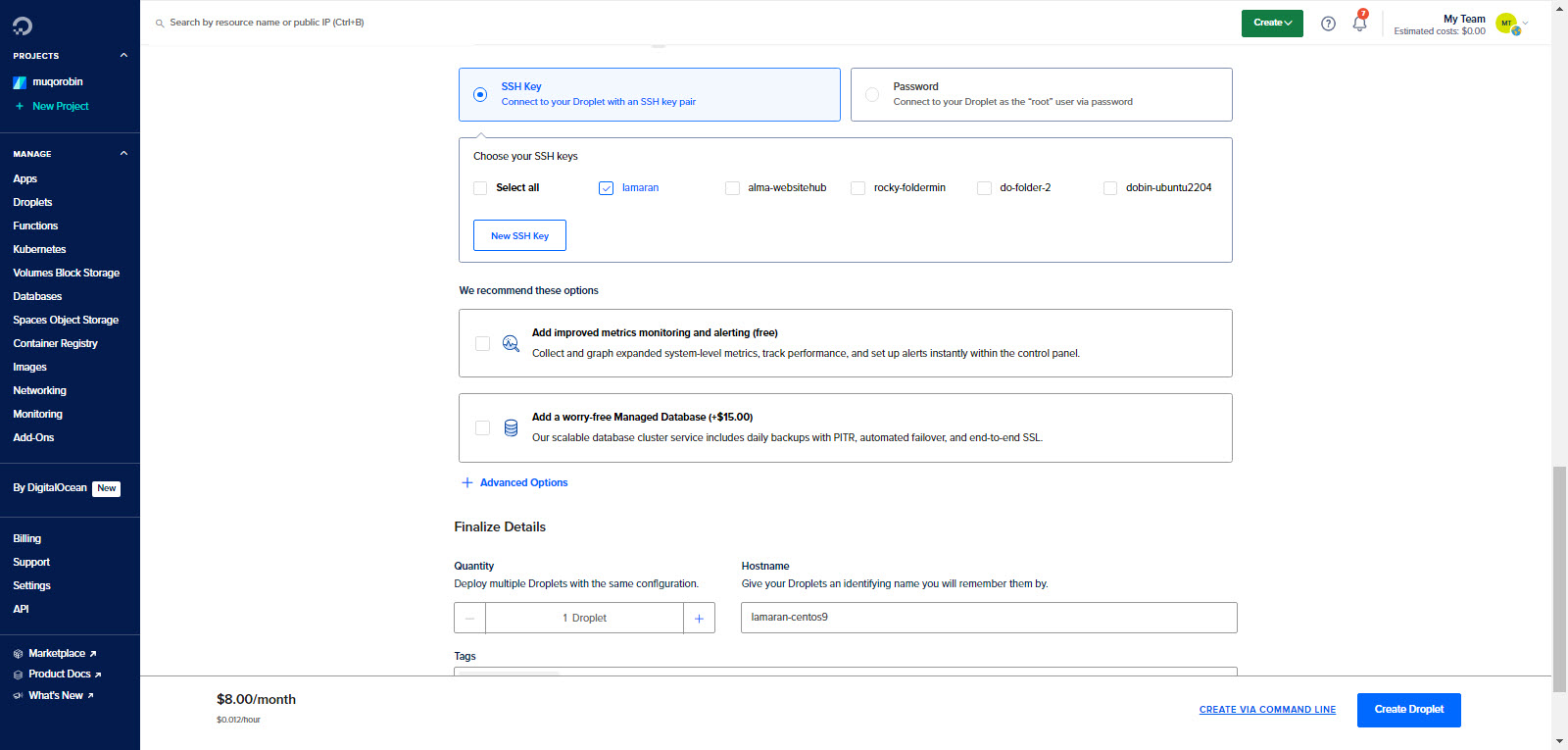Click the Droplet quantity field
This screenshot has height=750, width=1568.
coord(584,618)
